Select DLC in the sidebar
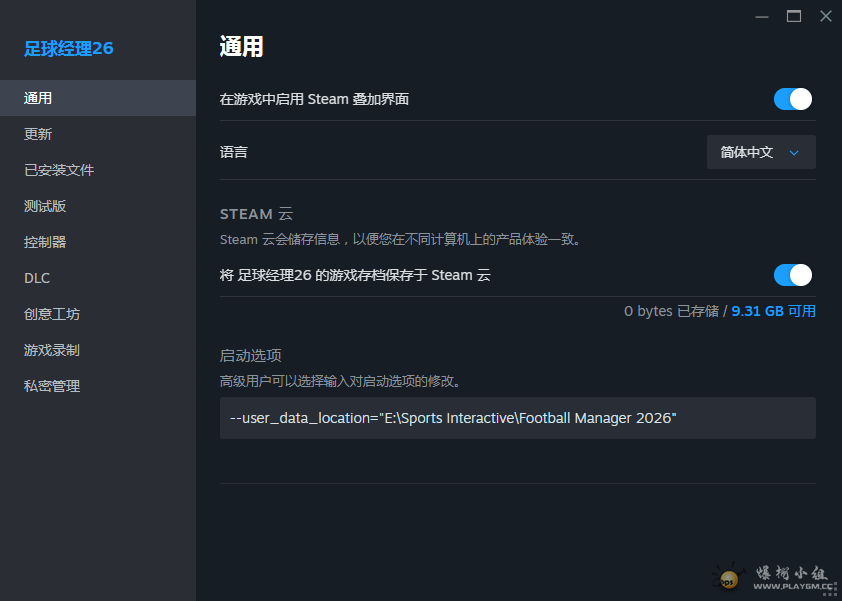This screenshot has width=842, height=601. click(x=37, y=278)
